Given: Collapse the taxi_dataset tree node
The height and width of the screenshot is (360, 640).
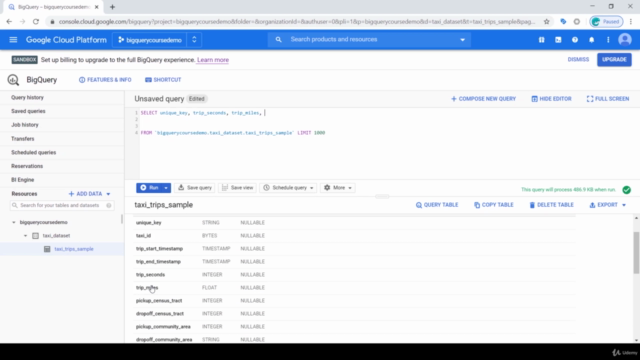Looking at the screenshot, I should click(25, 236).
